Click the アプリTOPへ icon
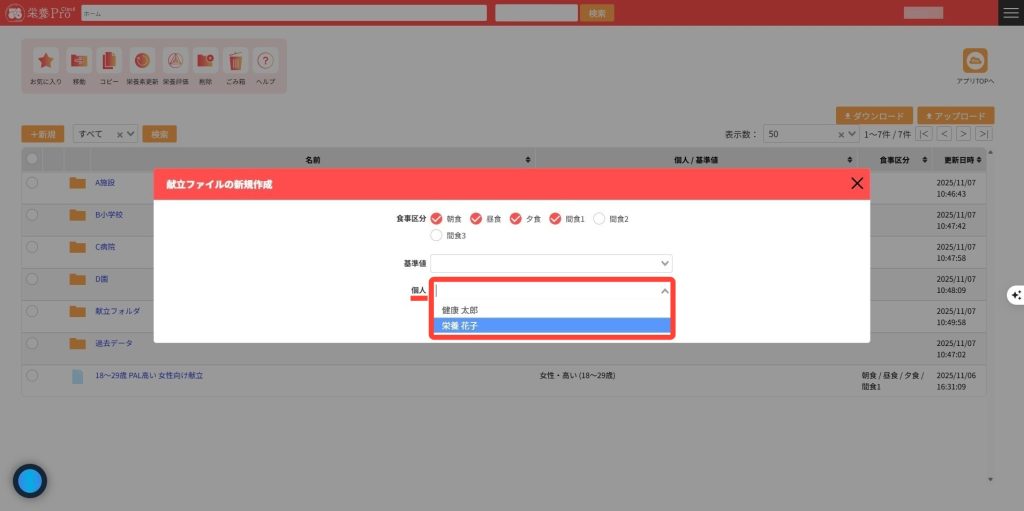 coord(974,61)
